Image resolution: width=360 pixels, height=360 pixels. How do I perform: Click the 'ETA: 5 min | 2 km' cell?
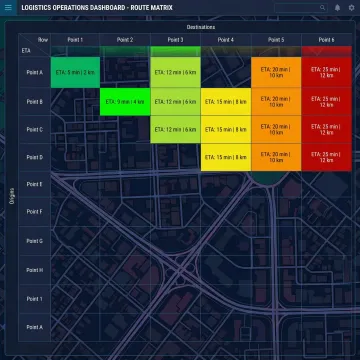click(x=75, y=72)
